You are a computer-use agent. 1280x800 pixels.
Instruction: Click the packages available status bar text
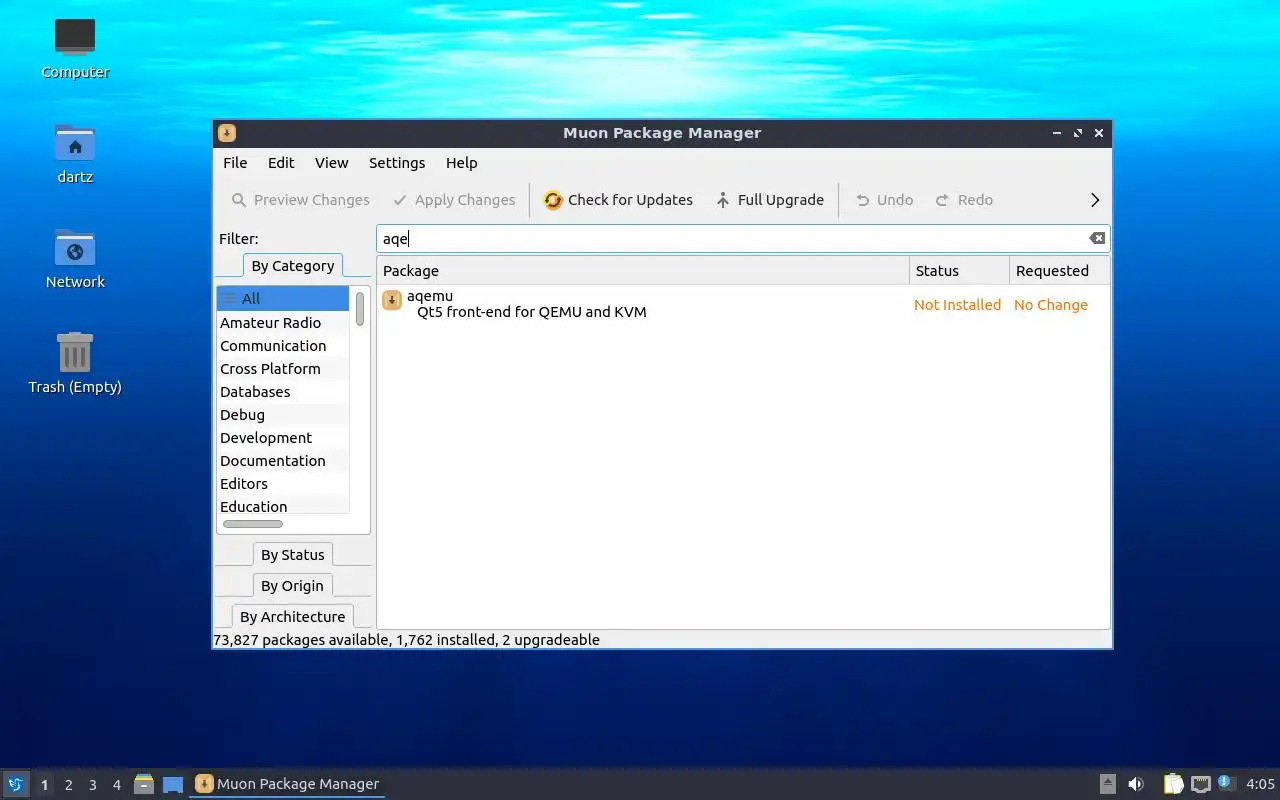(406, 640)
